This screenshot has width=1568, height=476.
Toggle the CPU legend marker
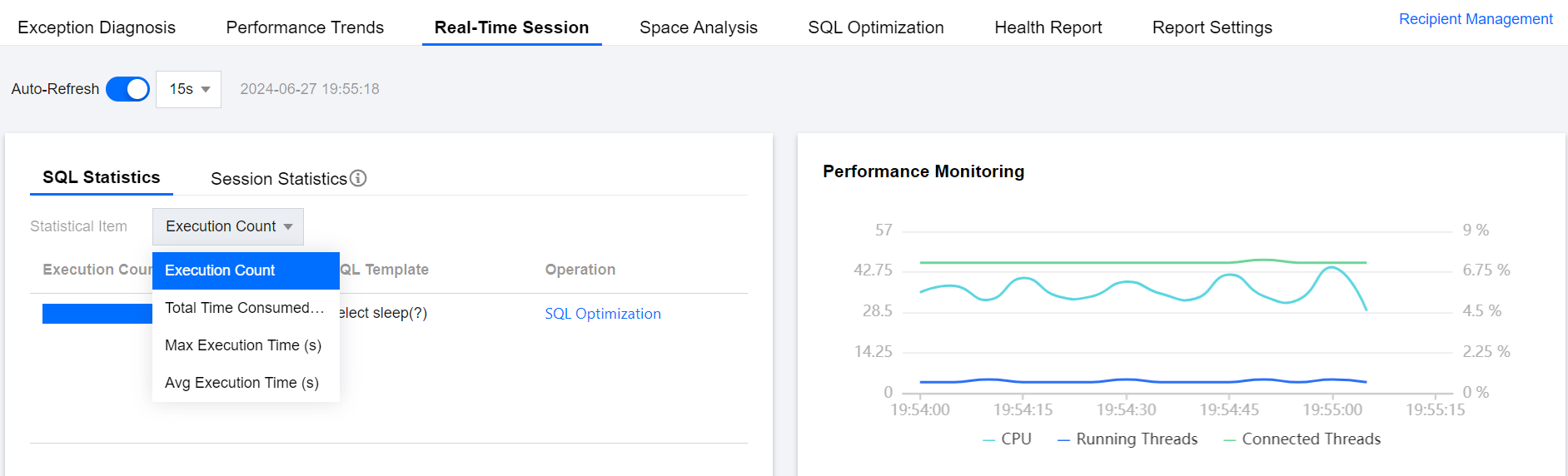(989, 439)
